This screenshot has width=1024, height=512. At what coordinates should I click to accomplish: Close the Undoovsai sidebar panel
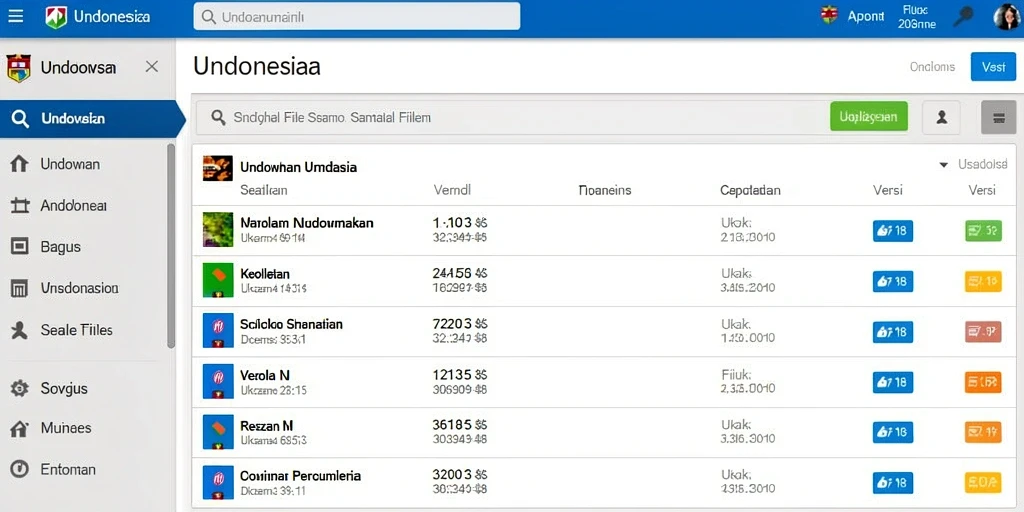(x=152, y=67)
